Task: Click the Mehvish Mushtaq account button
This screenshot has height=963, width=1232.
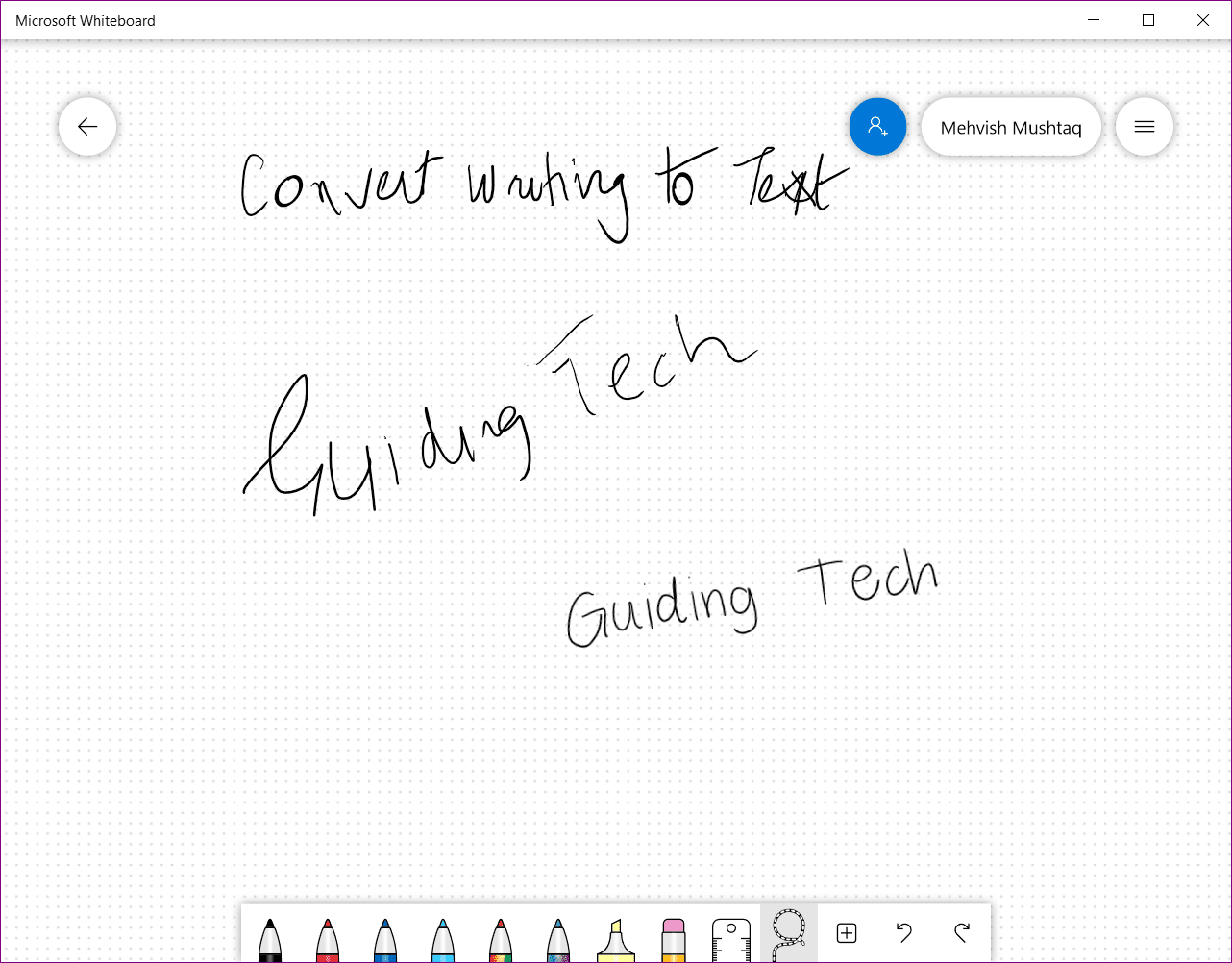Action: pos(1011,127)
